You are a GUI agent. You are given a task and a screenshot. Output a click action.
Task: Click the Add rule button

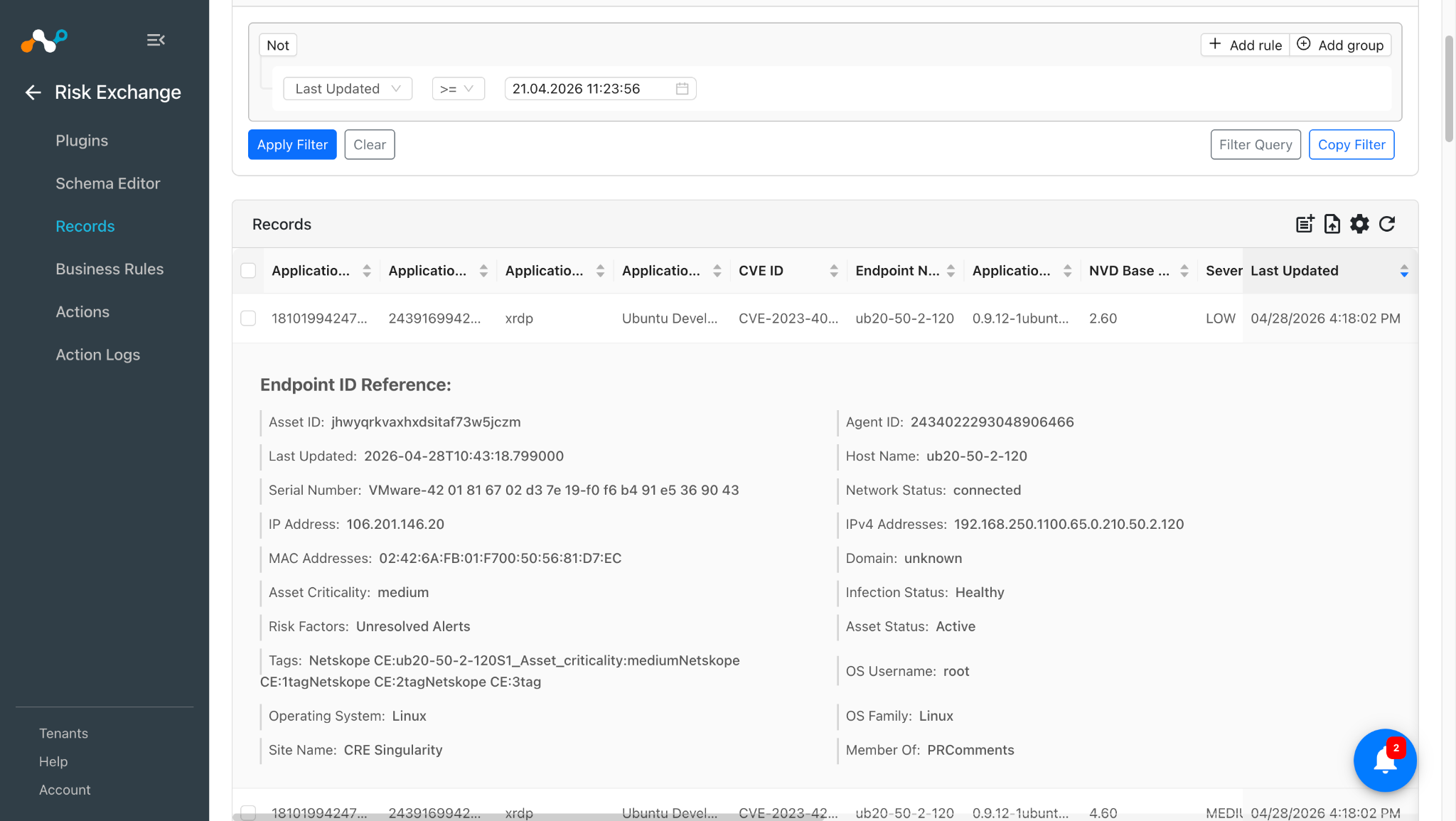(1246, 45)
